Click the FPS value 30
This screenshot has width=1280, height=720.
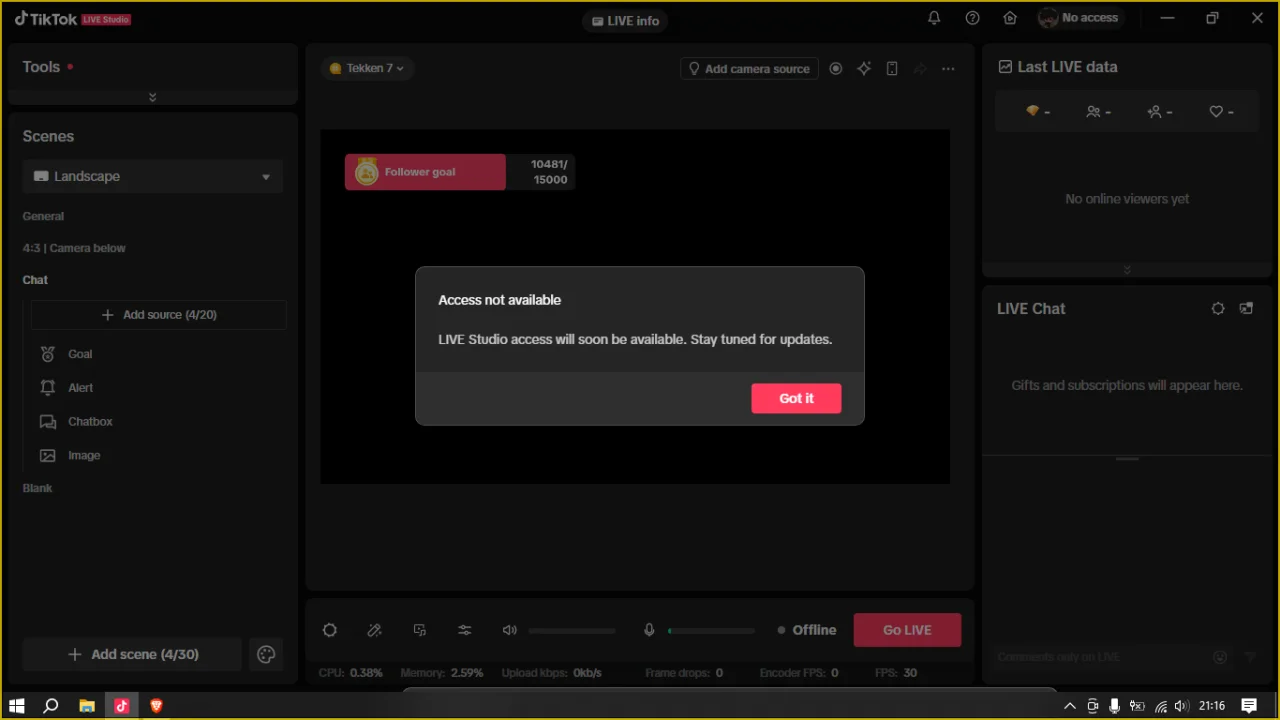click(910, 673)
